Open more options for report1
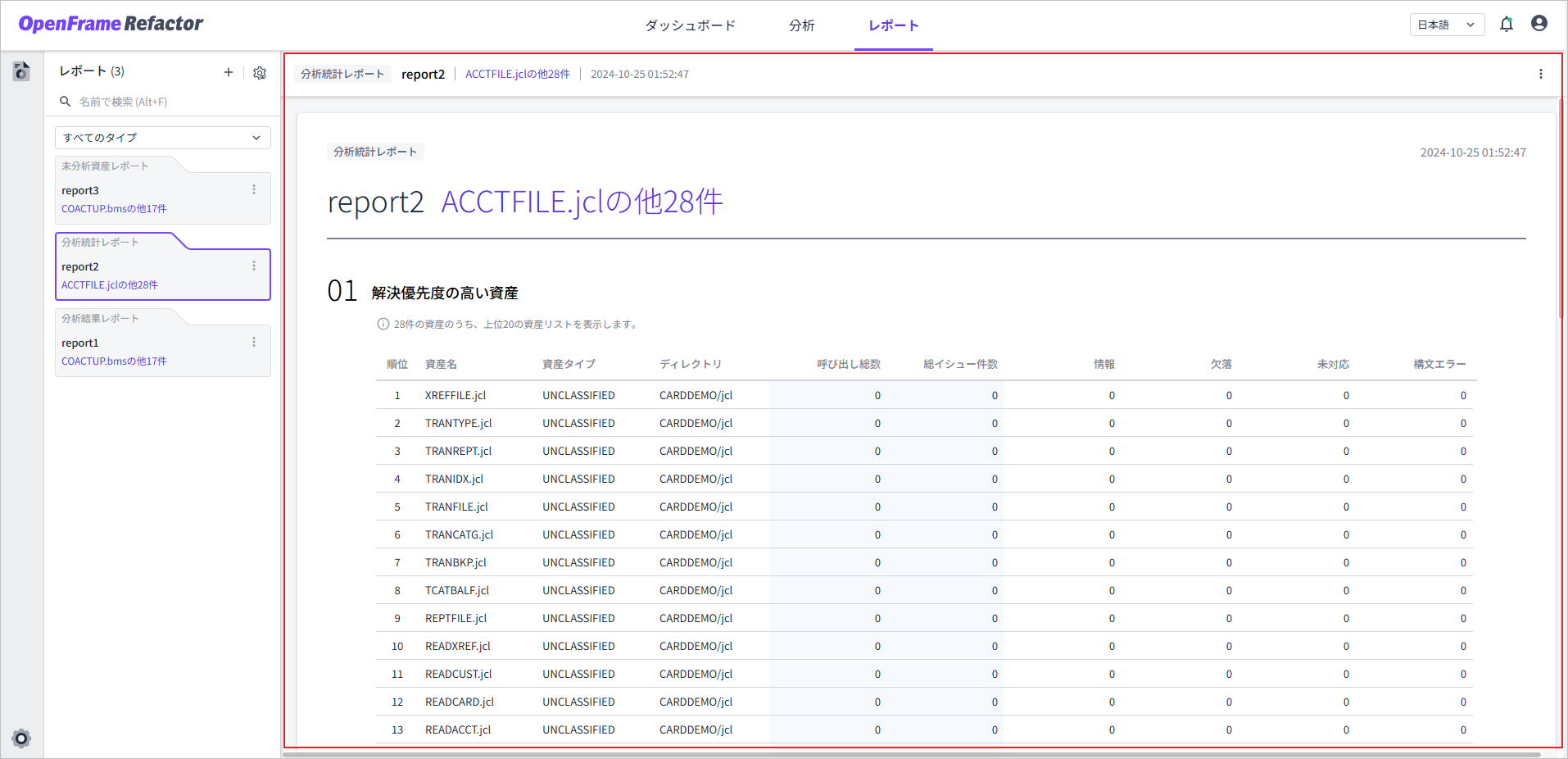 (x=254, y=342)
